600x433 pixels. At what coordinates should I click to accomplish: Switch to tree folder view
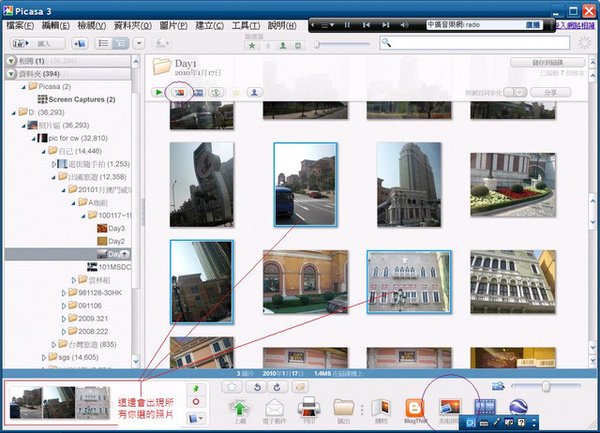(121, 43)
